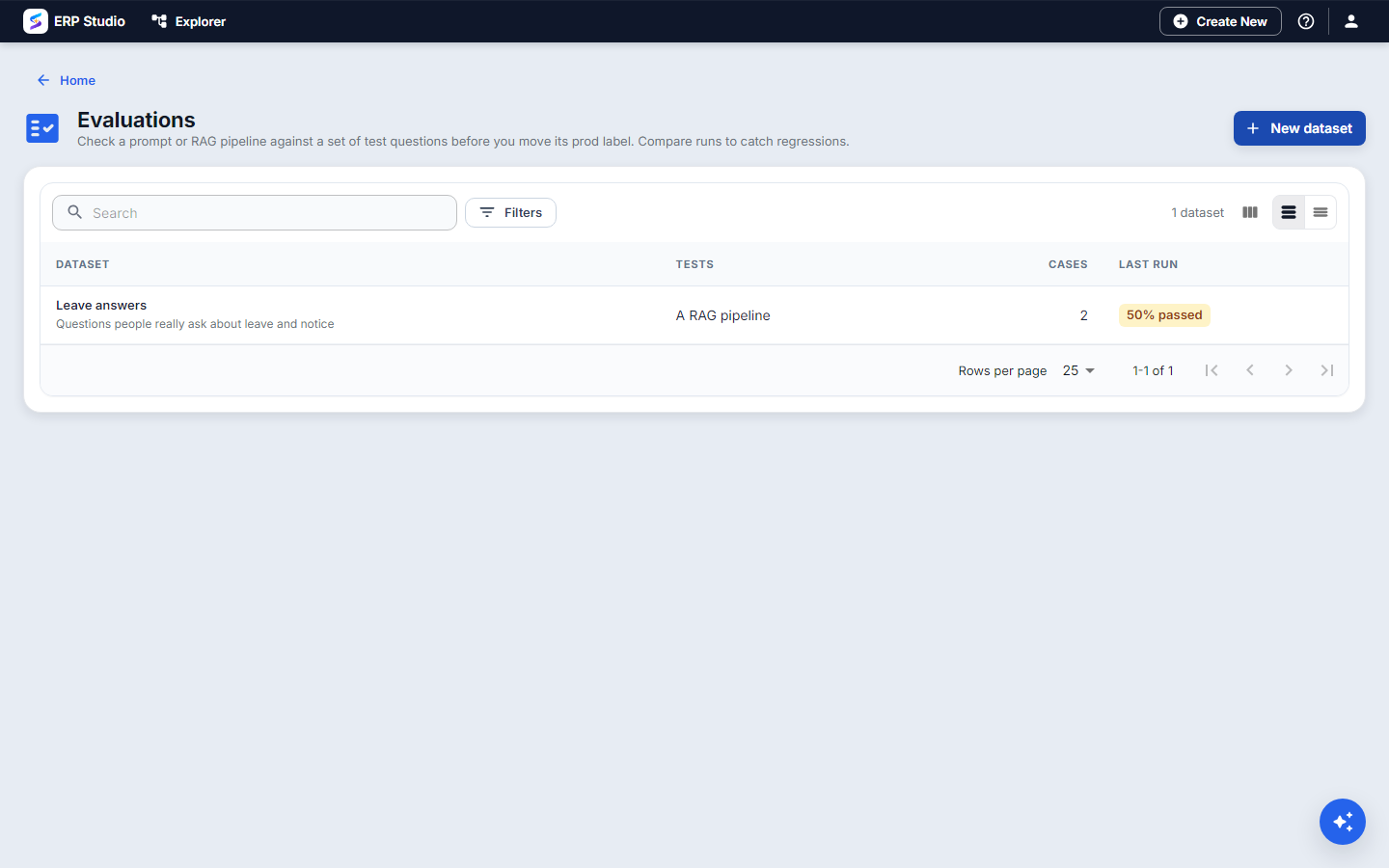1389x868 pixels.
Task: Go to first page arrow
Action: 1212,370
